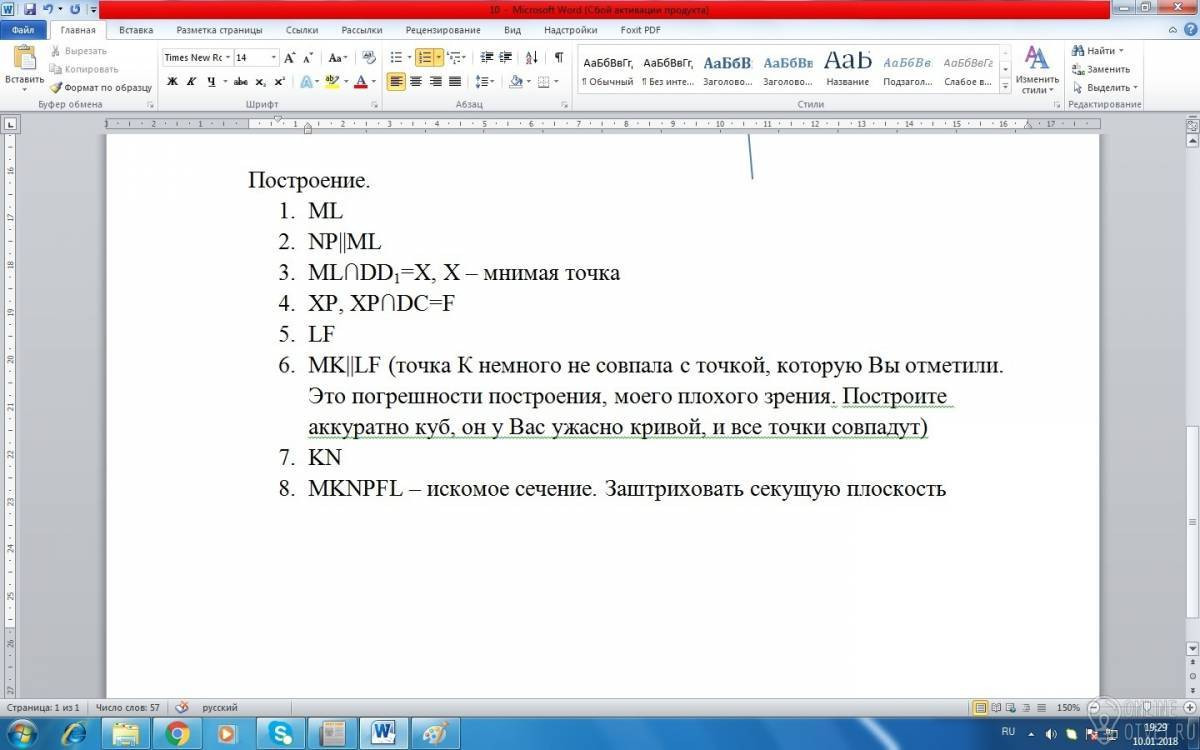Toggle italic formatting (К)

point(191,82)
